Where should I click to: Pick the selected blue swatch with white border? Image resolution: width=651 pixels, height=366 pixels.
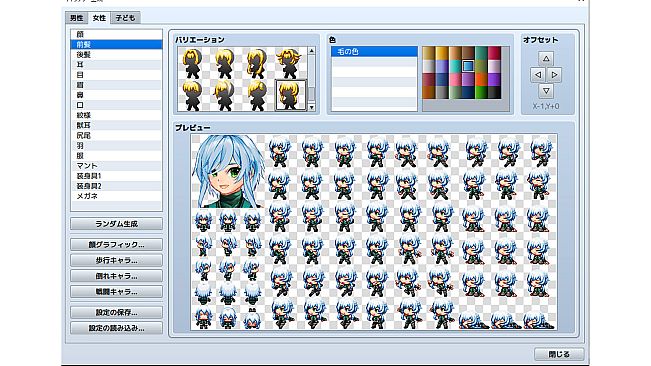pos(468,66)
